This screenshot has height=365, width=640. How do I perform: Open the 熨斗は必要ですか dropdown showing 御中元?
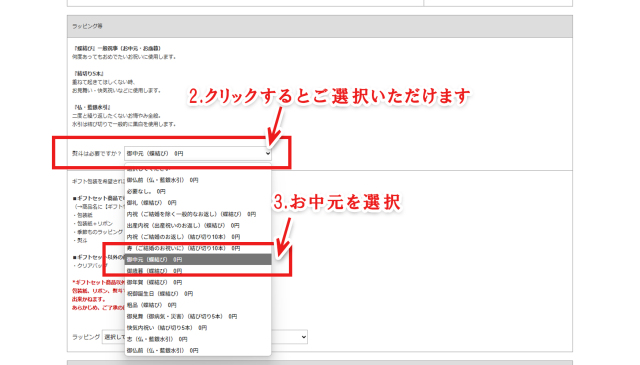198,154
